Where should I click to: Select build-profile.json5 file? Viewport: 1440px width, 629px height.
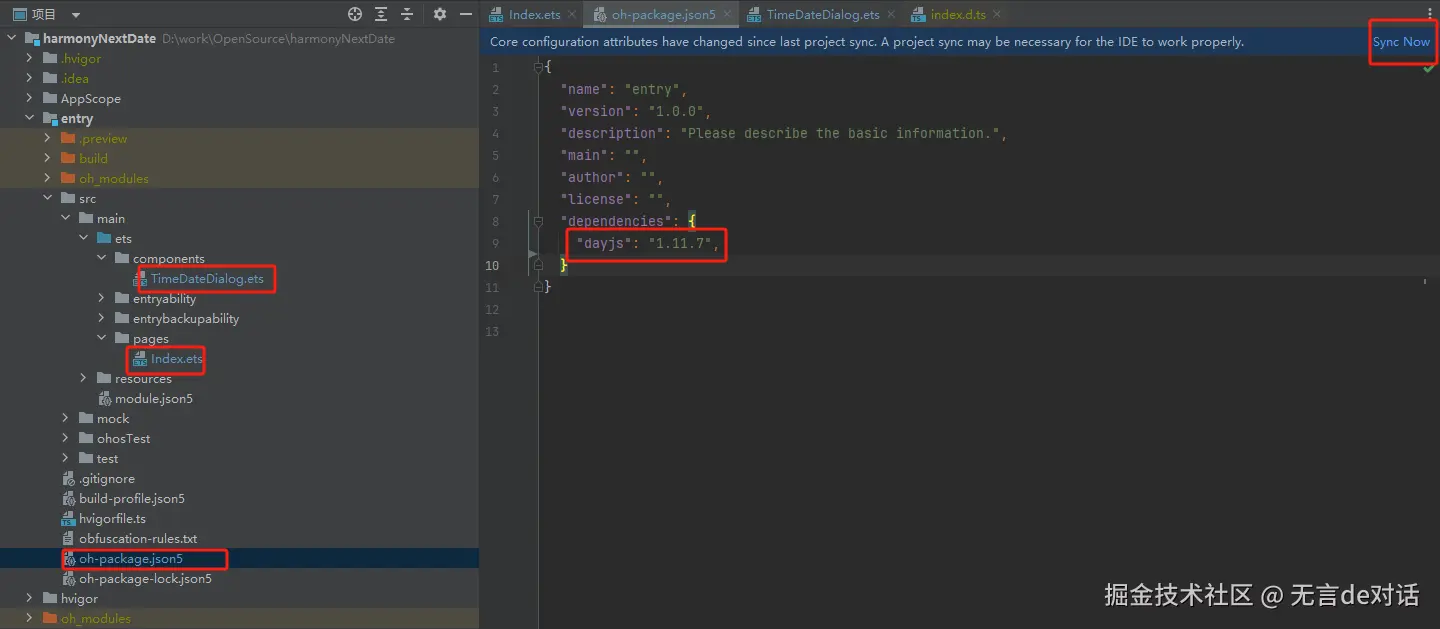pos(132,498)
